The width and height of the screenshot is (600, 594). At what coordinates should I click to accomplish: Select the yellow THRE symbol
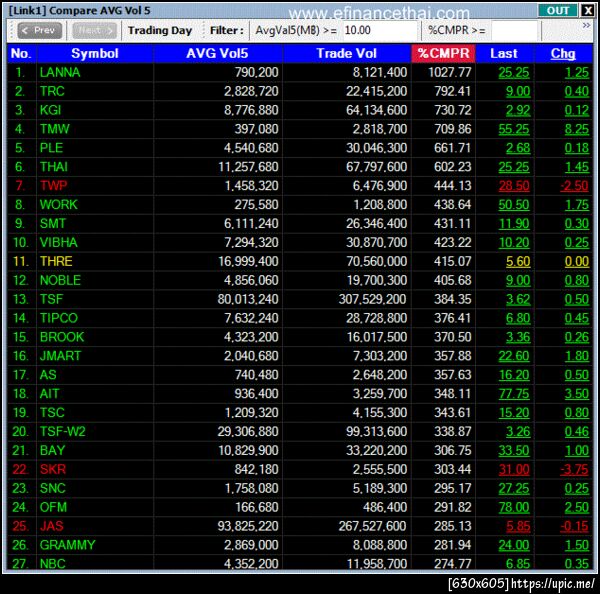[56, 261]
